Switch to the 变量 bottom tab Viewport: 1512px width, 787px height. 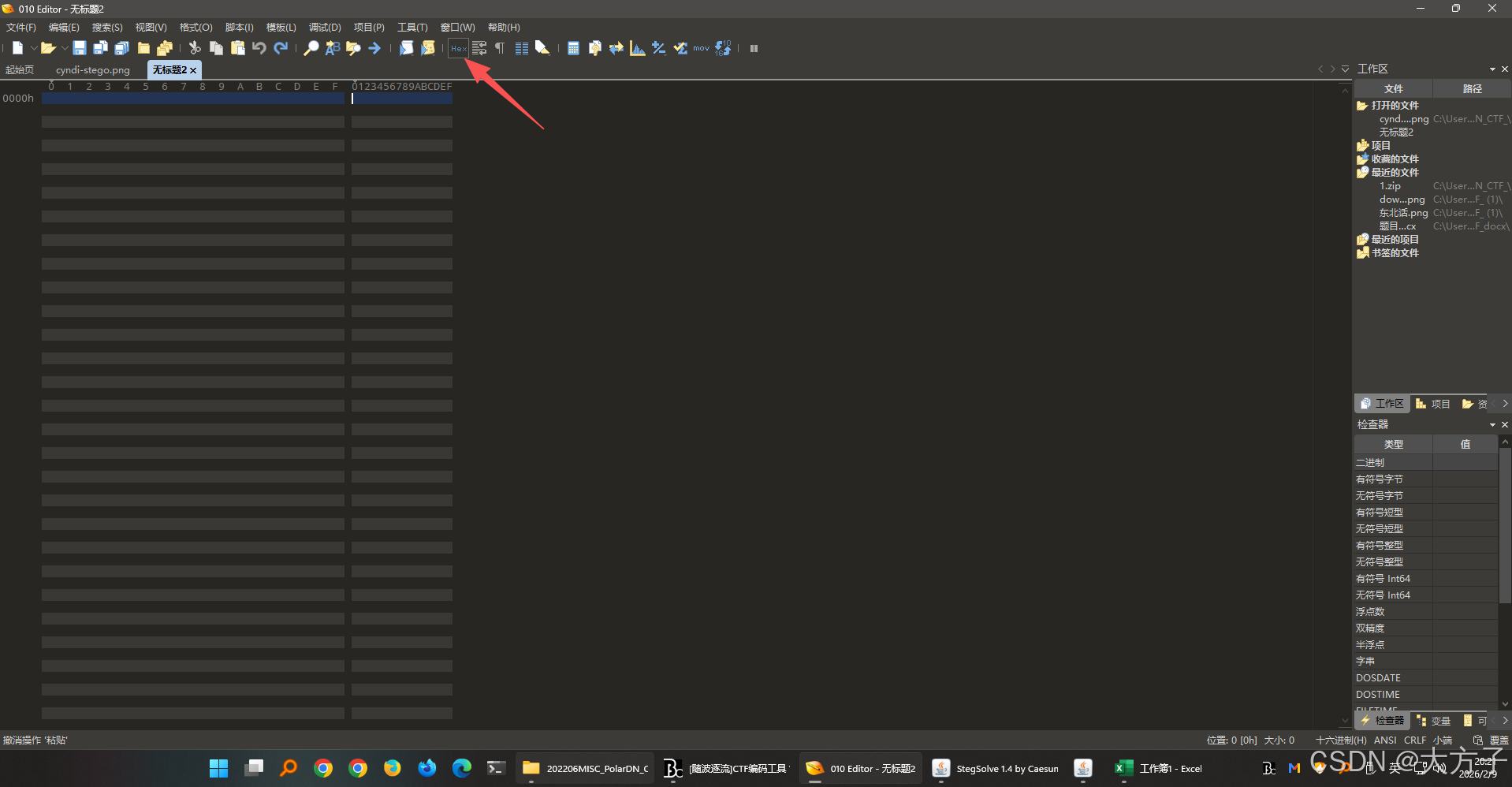1434,721
